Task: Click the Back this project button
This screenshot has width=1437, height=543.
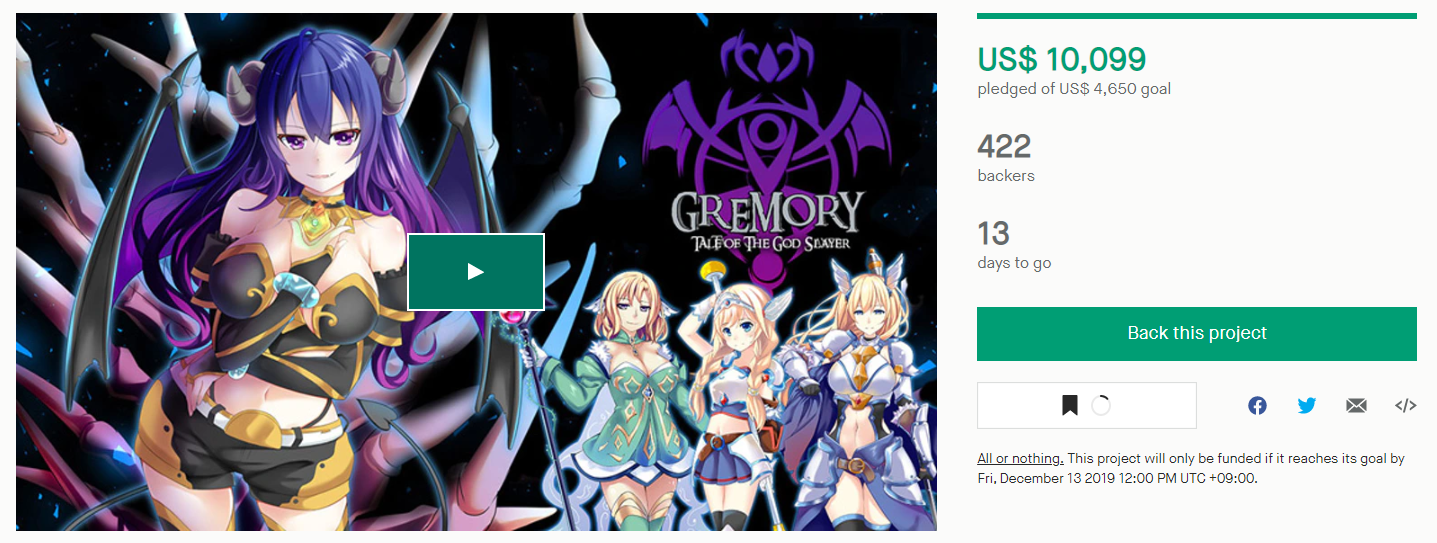Action: (x=1197, y=333)
